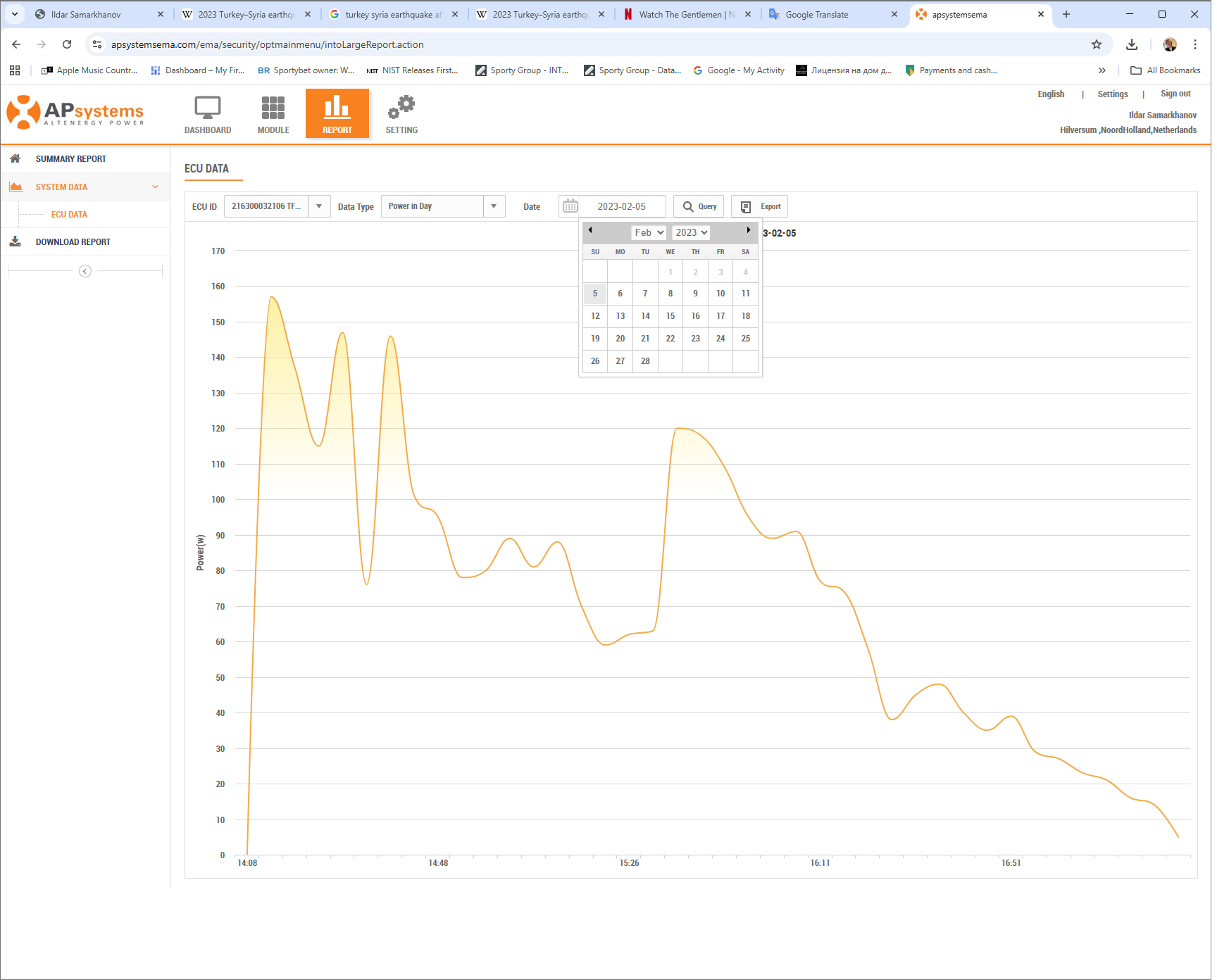1217x980 pixels.
Task: Go to previous month in calendar
Action: pyautogui.click(x=590, y=230)
